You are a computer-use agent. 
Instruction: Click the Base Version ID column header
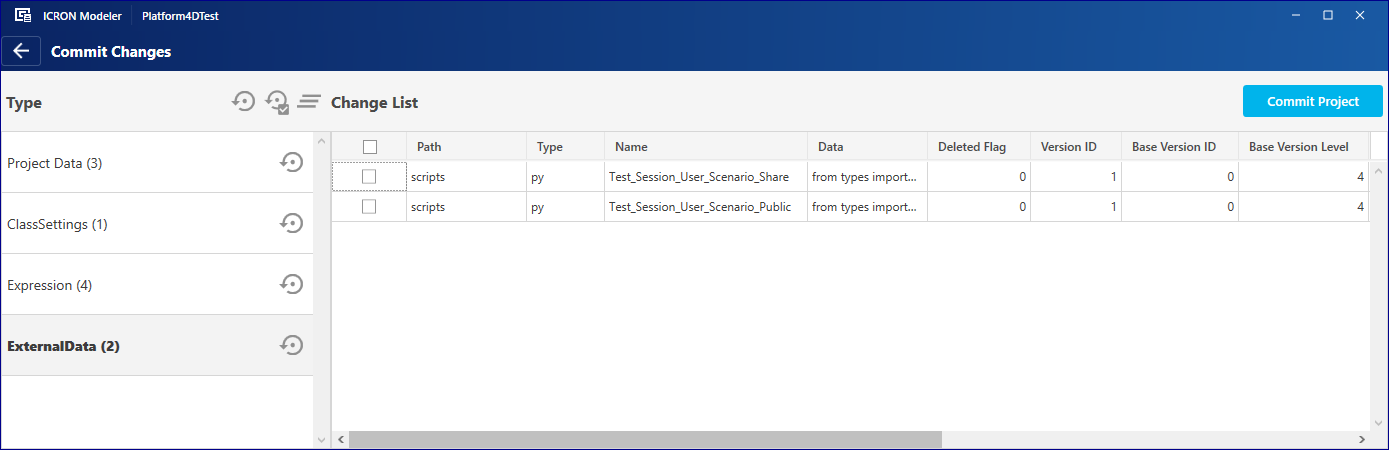1180,146
